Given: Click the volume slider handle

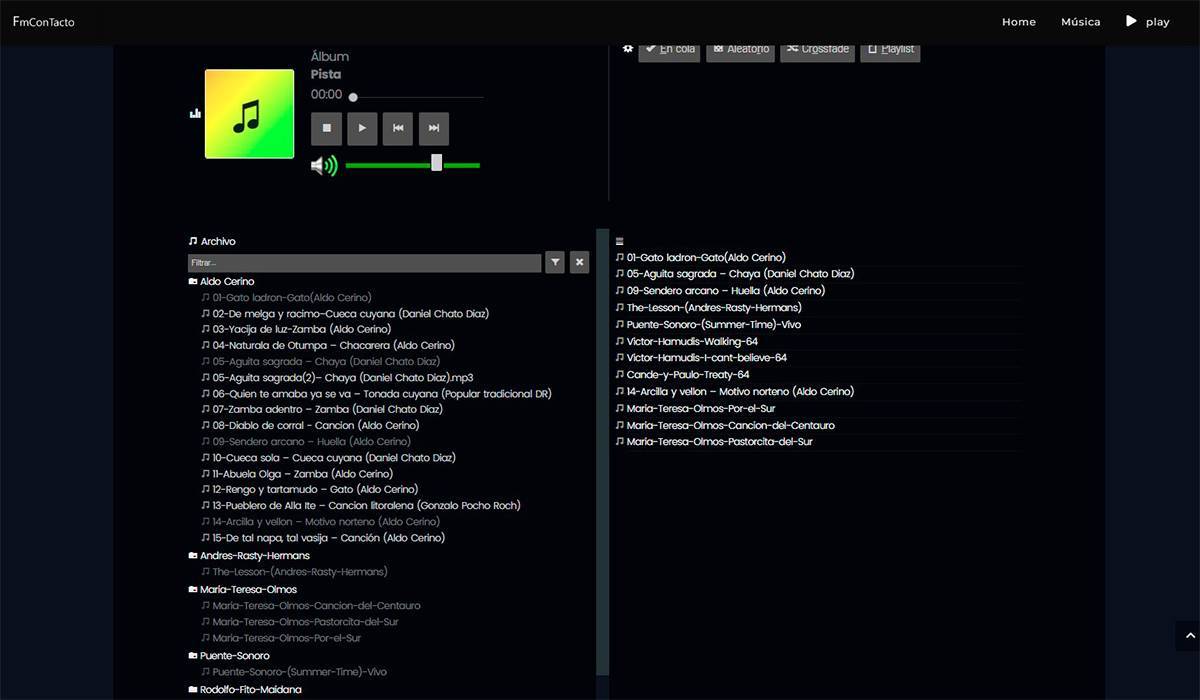Looking at the screenshot, I should pos(436,163).
